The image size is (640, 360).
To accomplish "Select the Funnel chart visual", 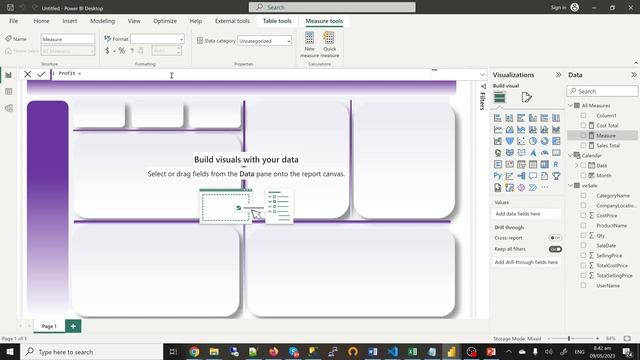I will coord(509,141).
